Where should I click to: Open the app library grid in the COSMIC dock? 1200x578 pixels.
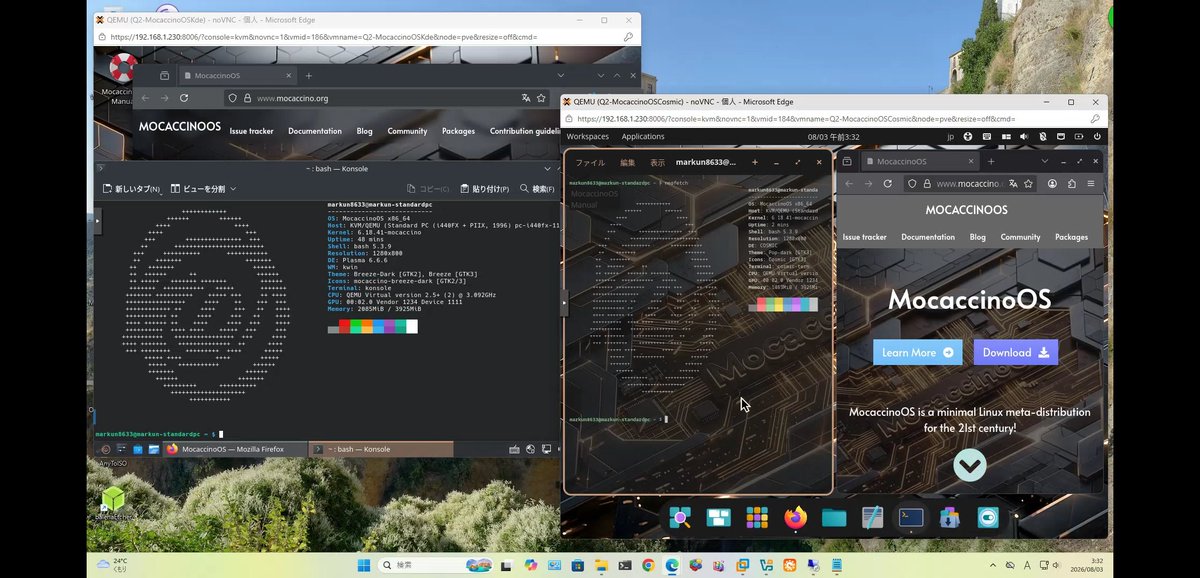point(757,517)
